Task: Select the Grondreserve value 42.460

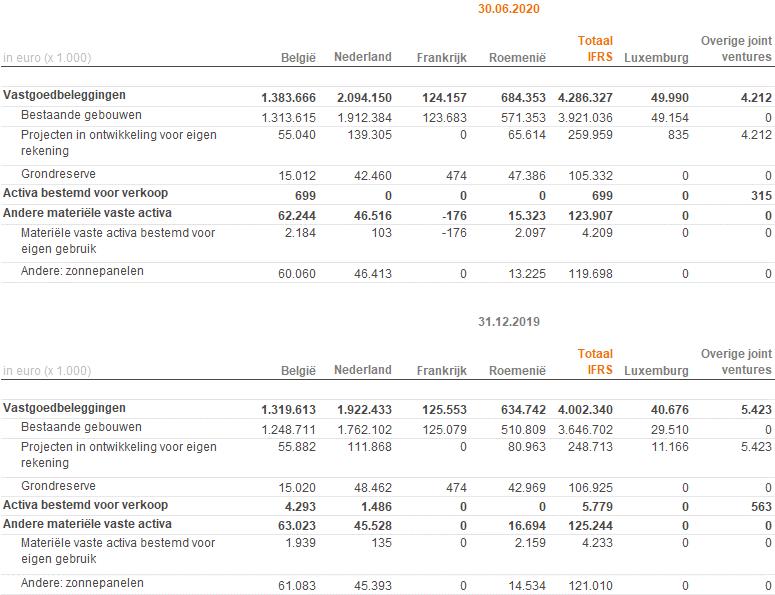Action: tap(373, 176)
